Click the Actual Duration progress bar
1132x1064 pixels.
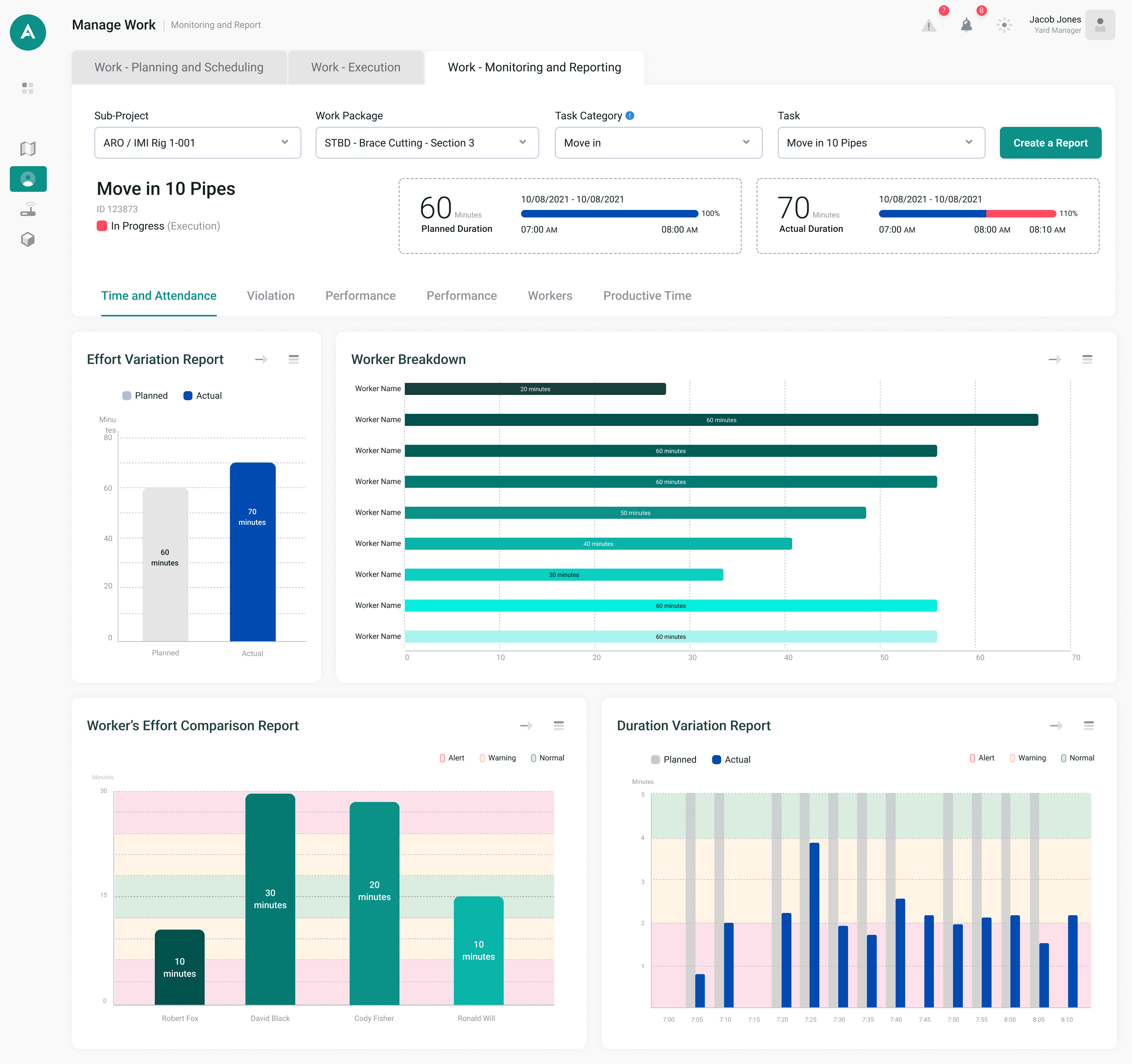click(967, 213)
